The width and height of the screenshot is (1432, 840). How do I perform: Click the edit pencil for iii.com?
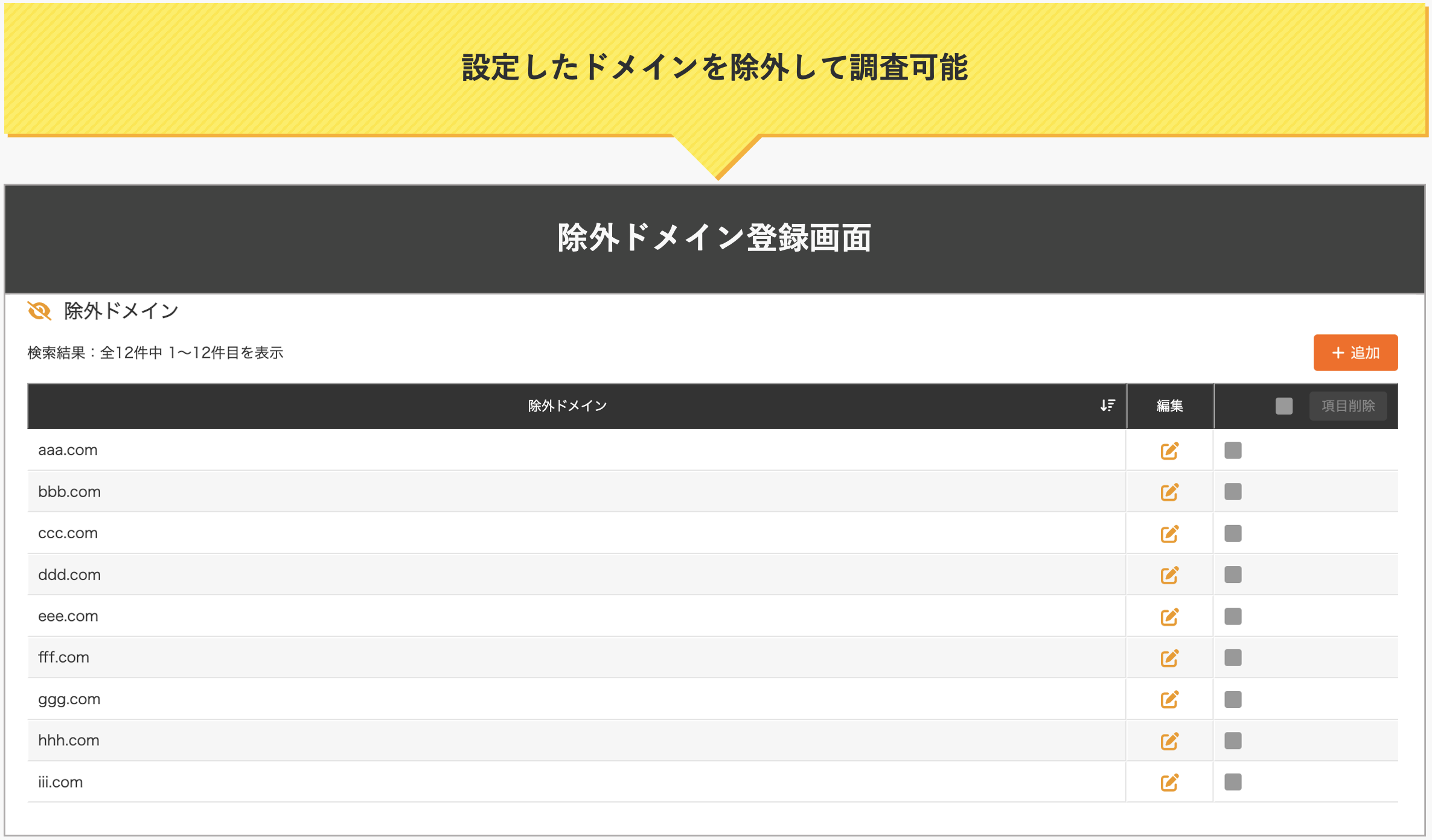pyautogui.click(x=1169, y=782)
